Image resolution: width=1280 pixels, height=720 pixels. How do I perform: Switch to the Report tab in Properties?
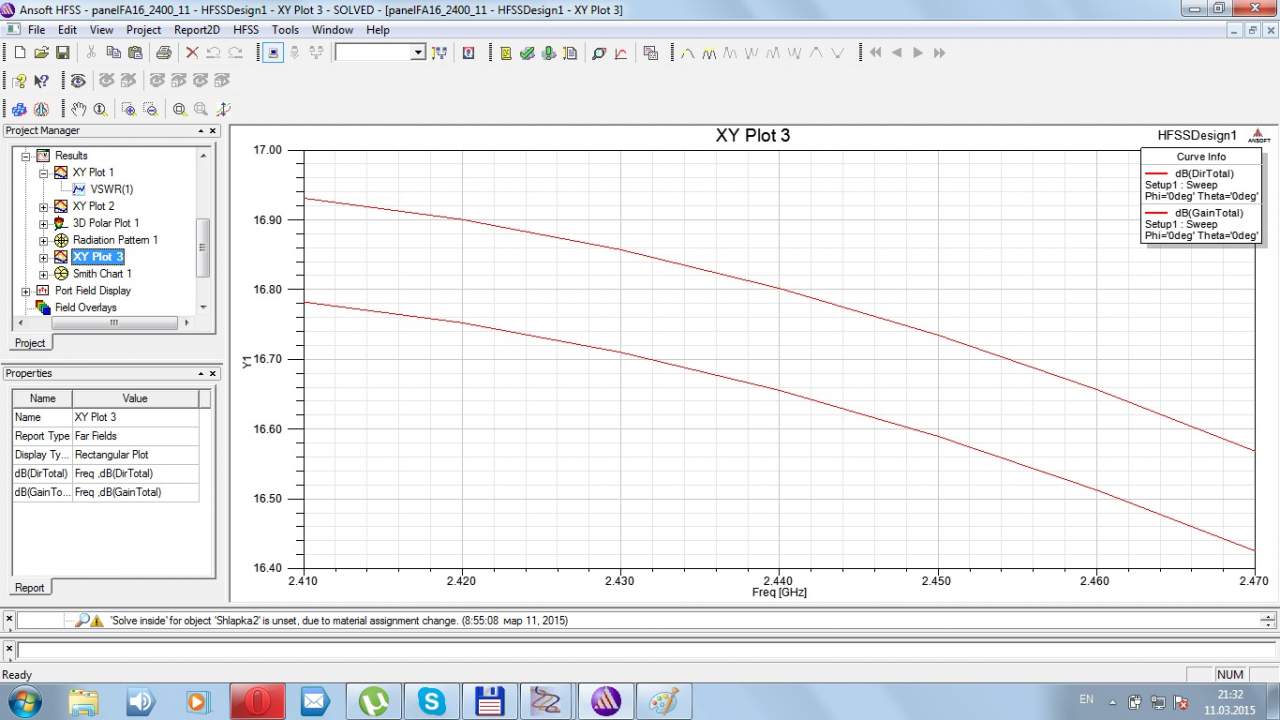[30, 588]
